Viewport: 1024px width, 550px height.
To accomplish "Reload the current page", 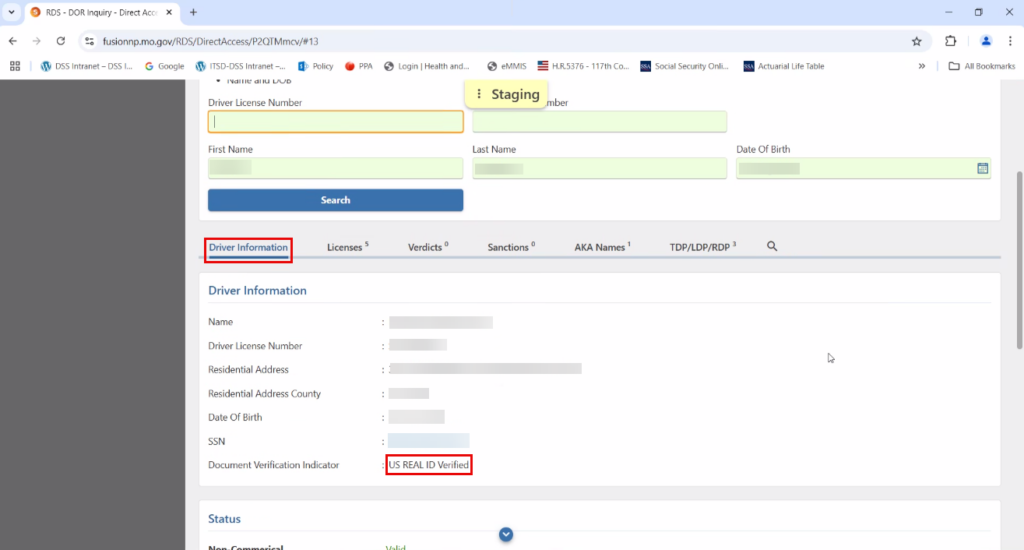I will tap(61, 41).
